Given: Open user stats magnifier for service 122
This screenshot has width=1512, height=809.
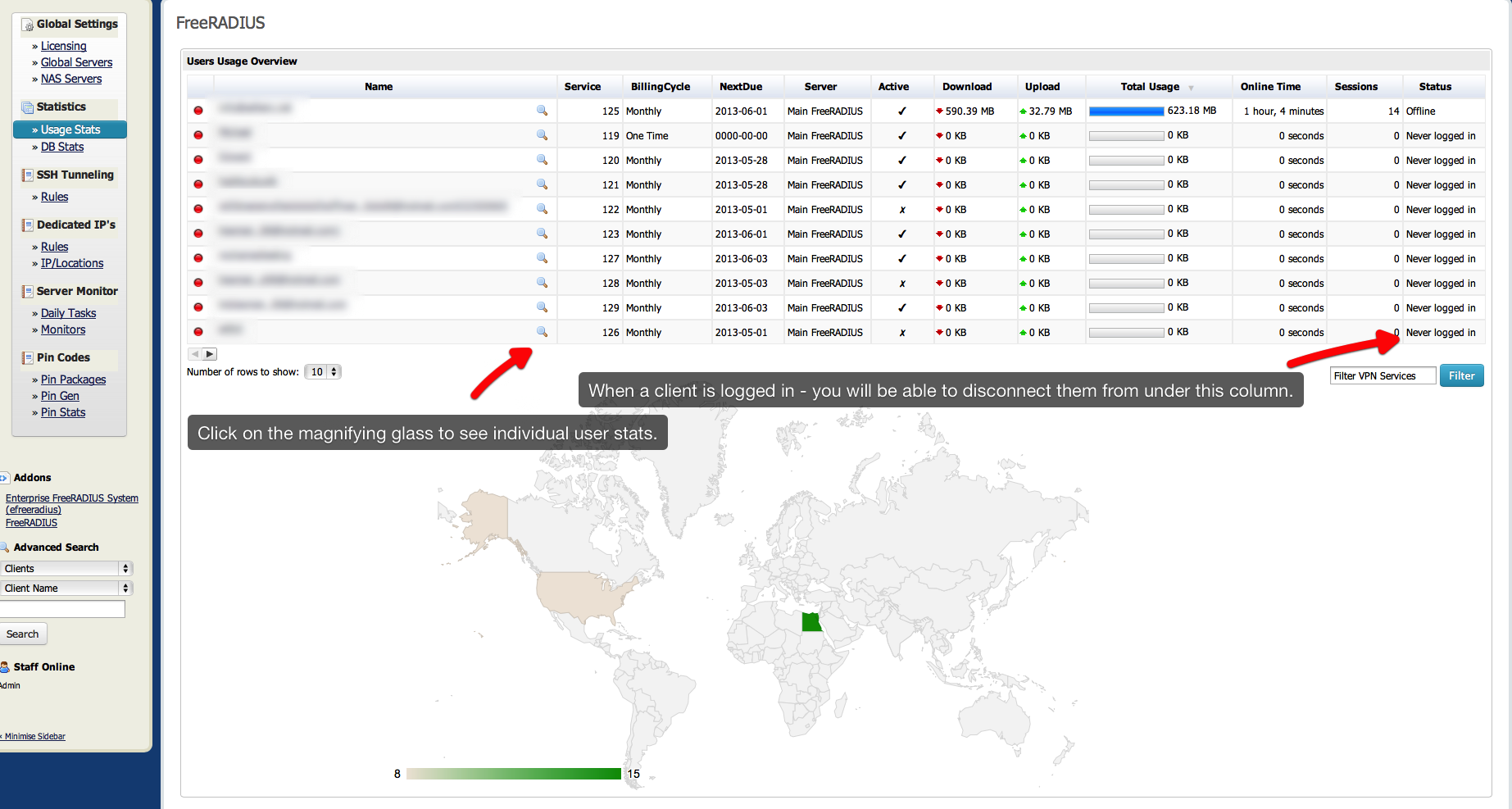Looking at the screenshot, I should click(x=542, y=208).
